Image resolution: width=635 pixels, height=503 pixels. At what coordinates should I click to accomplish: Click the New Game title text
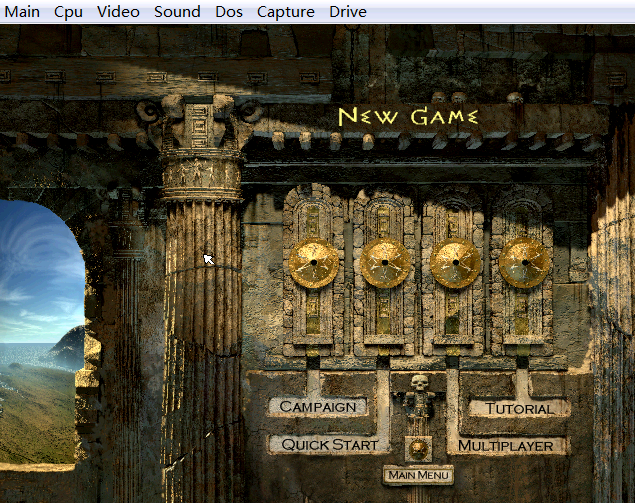[x=408, y=116]
